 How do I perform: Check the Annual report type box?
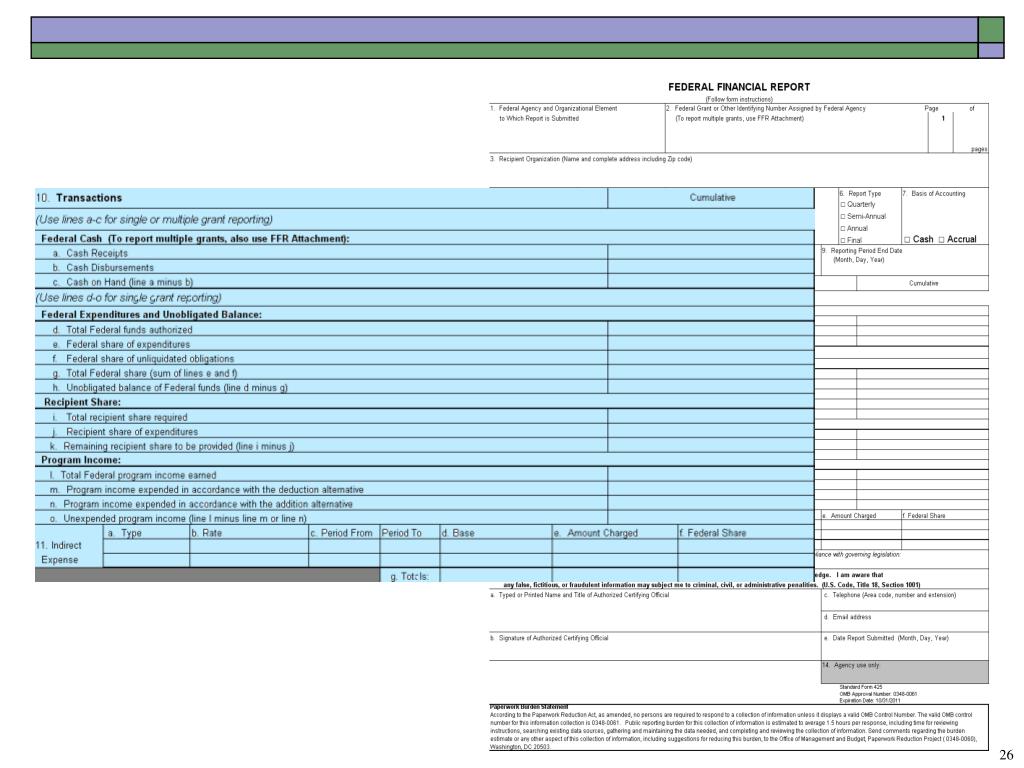842,229
